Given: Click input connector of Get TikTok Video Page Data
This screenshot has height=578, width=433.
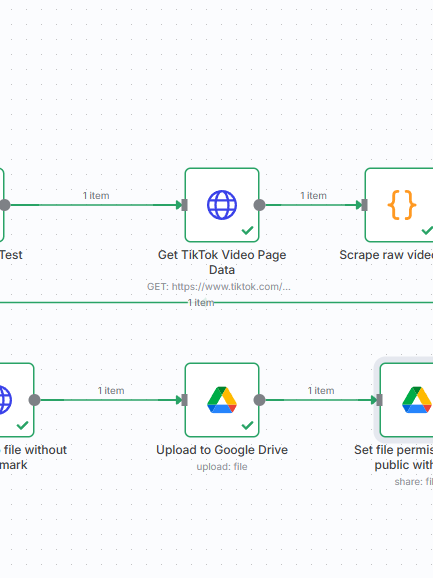Looking at the screenshot, I should click(x=185, y=205).
